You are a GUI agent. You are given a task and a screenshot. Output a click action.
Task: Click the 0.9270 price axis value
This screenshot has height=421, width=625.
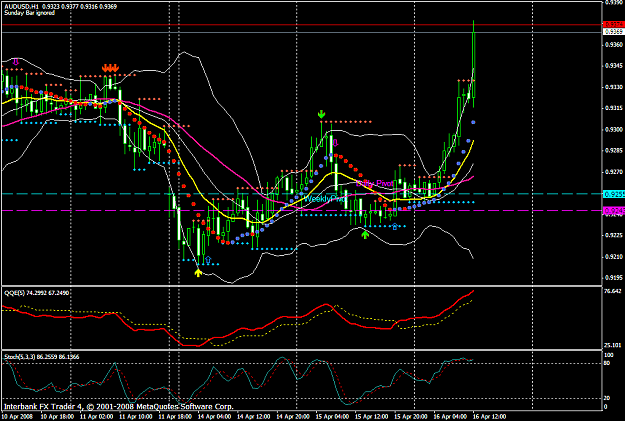(614, 172)
